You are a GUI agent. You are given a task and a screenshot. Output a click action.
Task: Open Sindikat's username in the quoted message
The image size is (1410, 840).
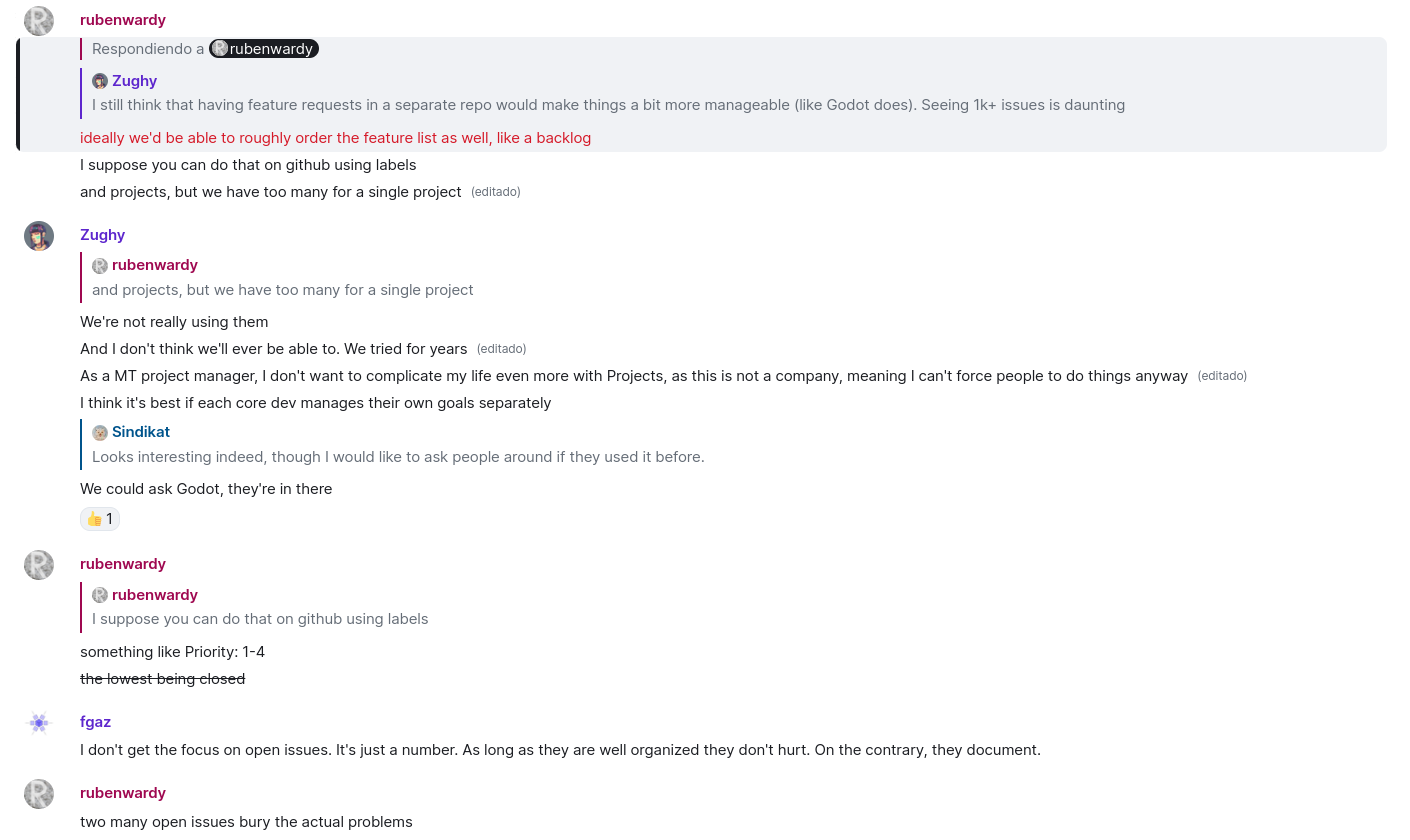point(141,432)
